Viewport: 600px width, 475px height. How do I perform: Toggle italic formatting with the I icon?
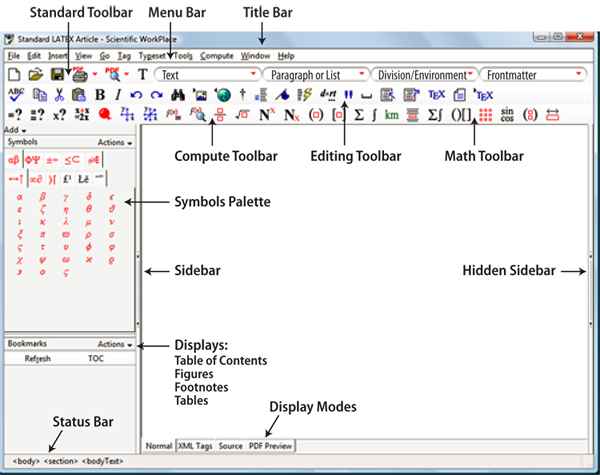click(x=119, y=95)
